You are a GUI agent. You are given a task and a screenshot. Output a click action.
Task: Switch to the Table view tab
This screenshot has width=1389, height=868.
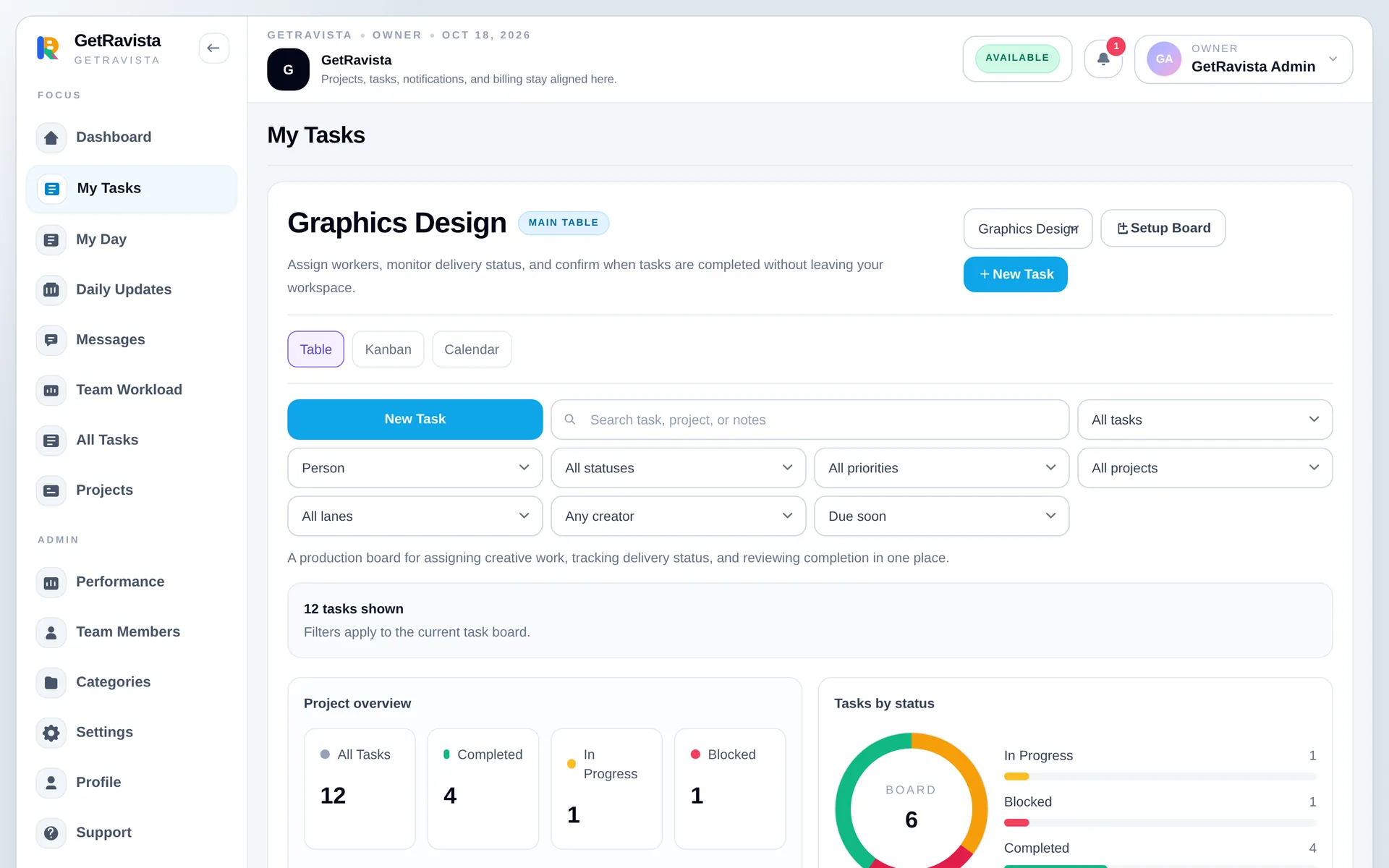[315, 349]
